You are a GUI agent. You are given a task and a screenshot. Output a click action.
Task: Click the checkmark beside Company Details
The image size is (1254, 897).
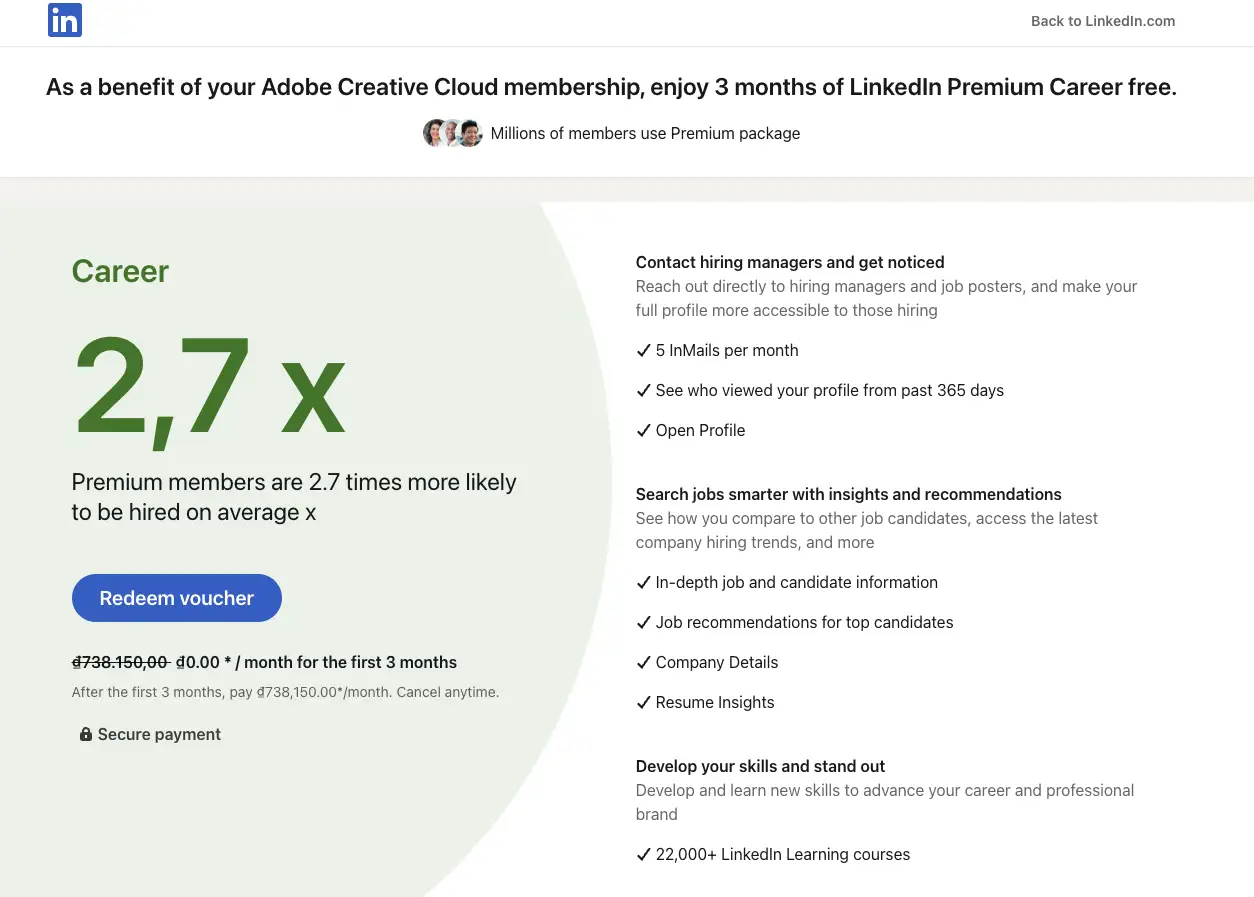(644, 662)
